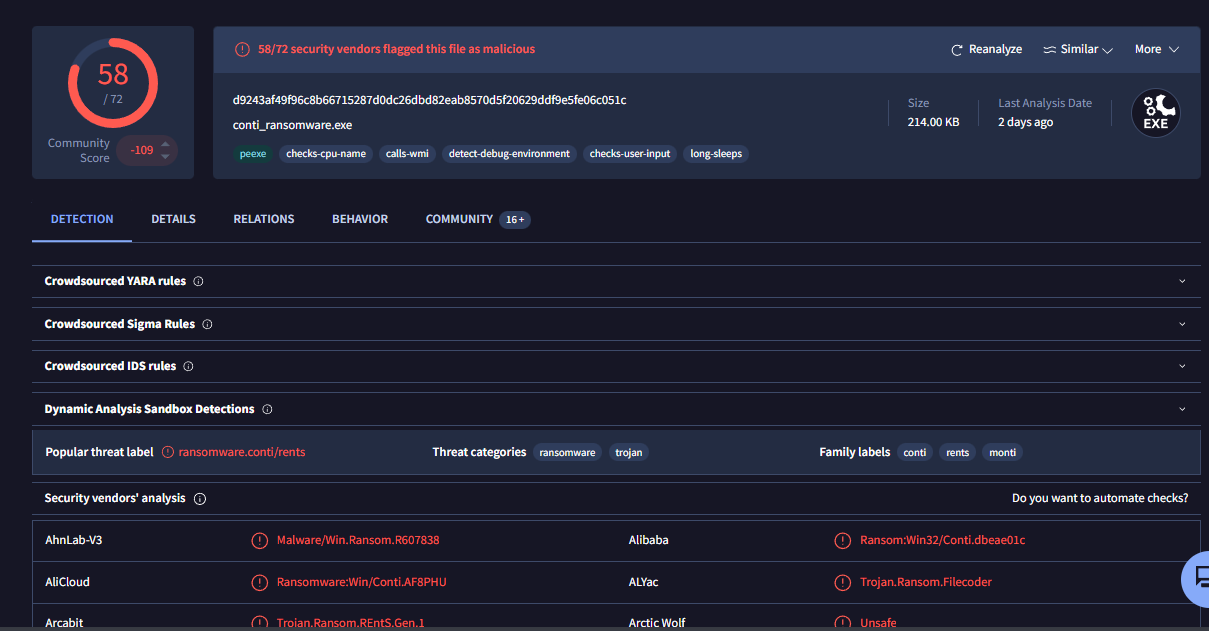Vote up on the community score
1209x631 pixels.
click(x=166, y=144)
